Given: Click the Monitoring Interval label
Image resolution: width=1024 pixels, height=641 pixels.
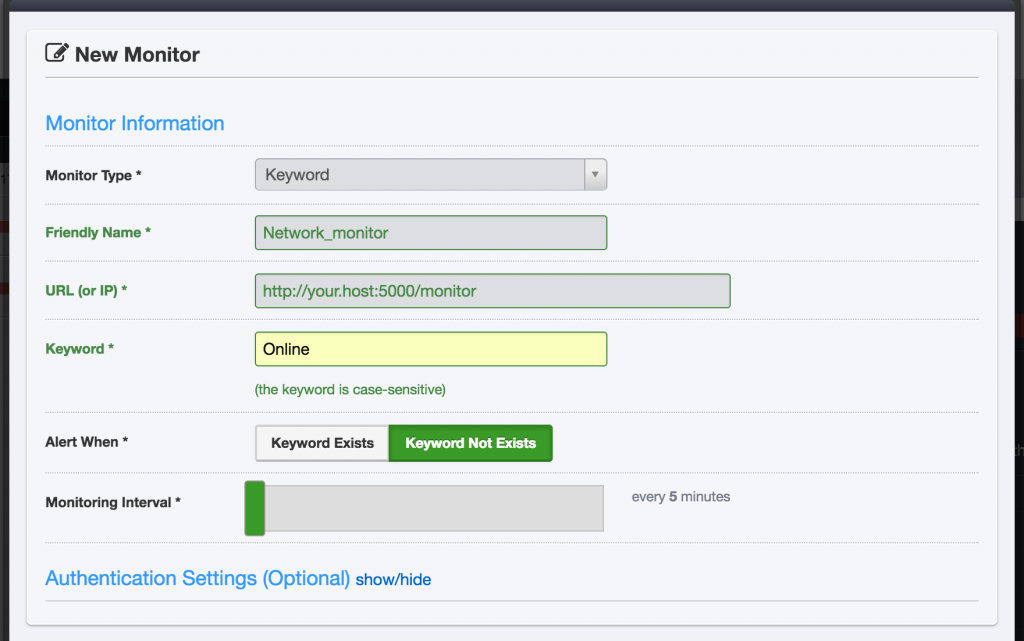Looking at the screenshot, I should click(113, 503).
